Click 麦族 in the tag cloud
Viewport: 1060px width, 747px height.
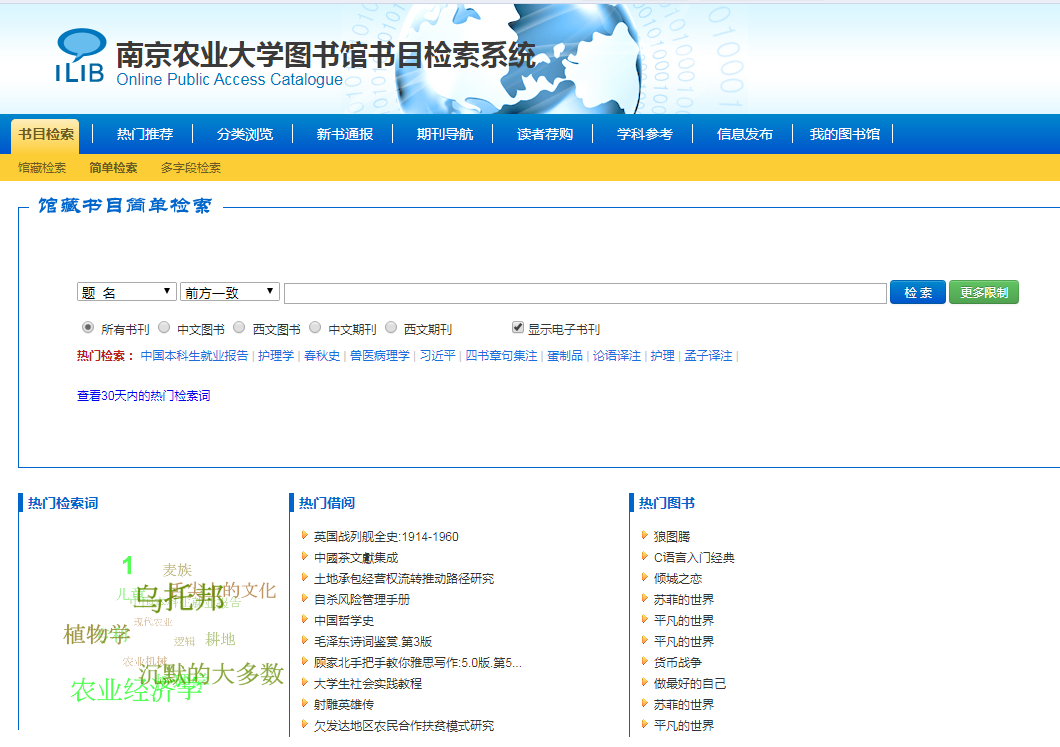[x=177, y=570]
